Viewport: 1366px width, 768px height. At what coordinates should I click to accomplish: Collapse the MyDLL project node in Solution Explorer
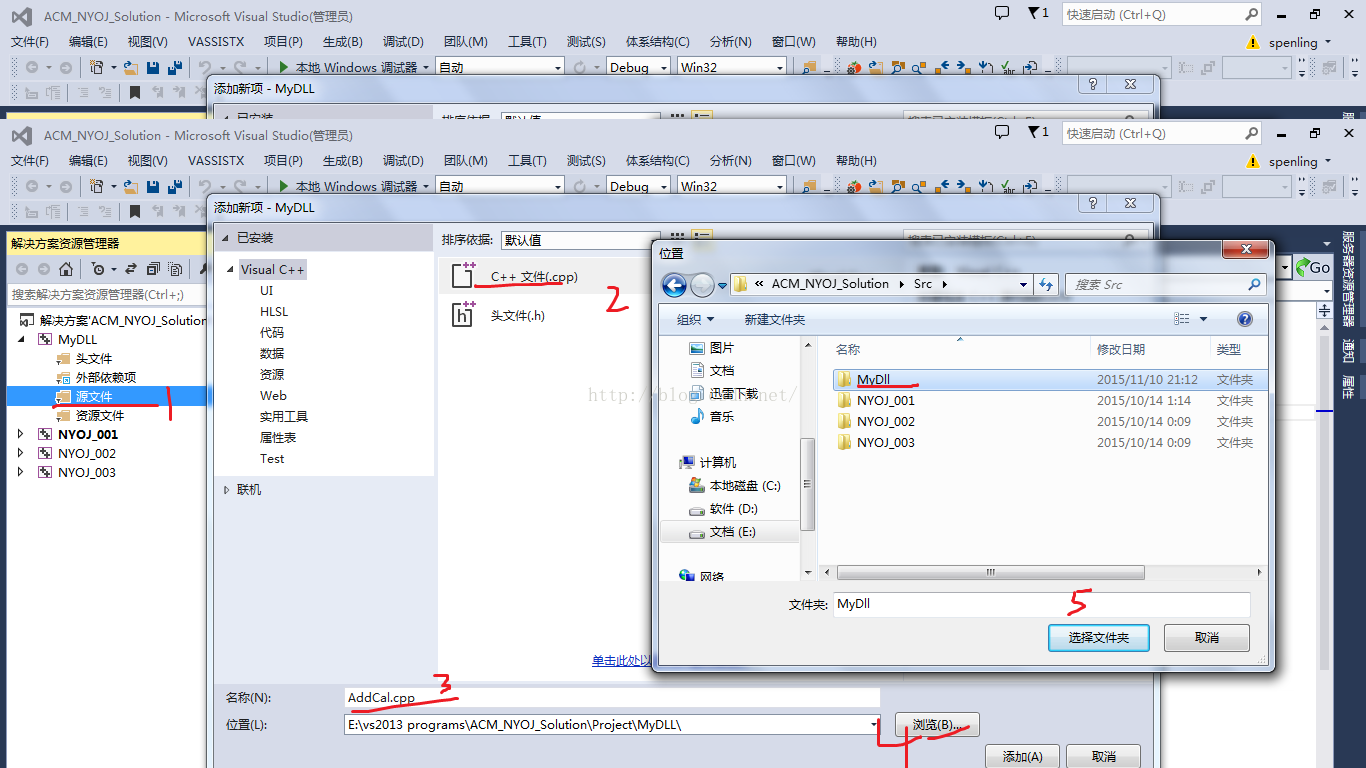pyautogui.click(x=21, y=339)
